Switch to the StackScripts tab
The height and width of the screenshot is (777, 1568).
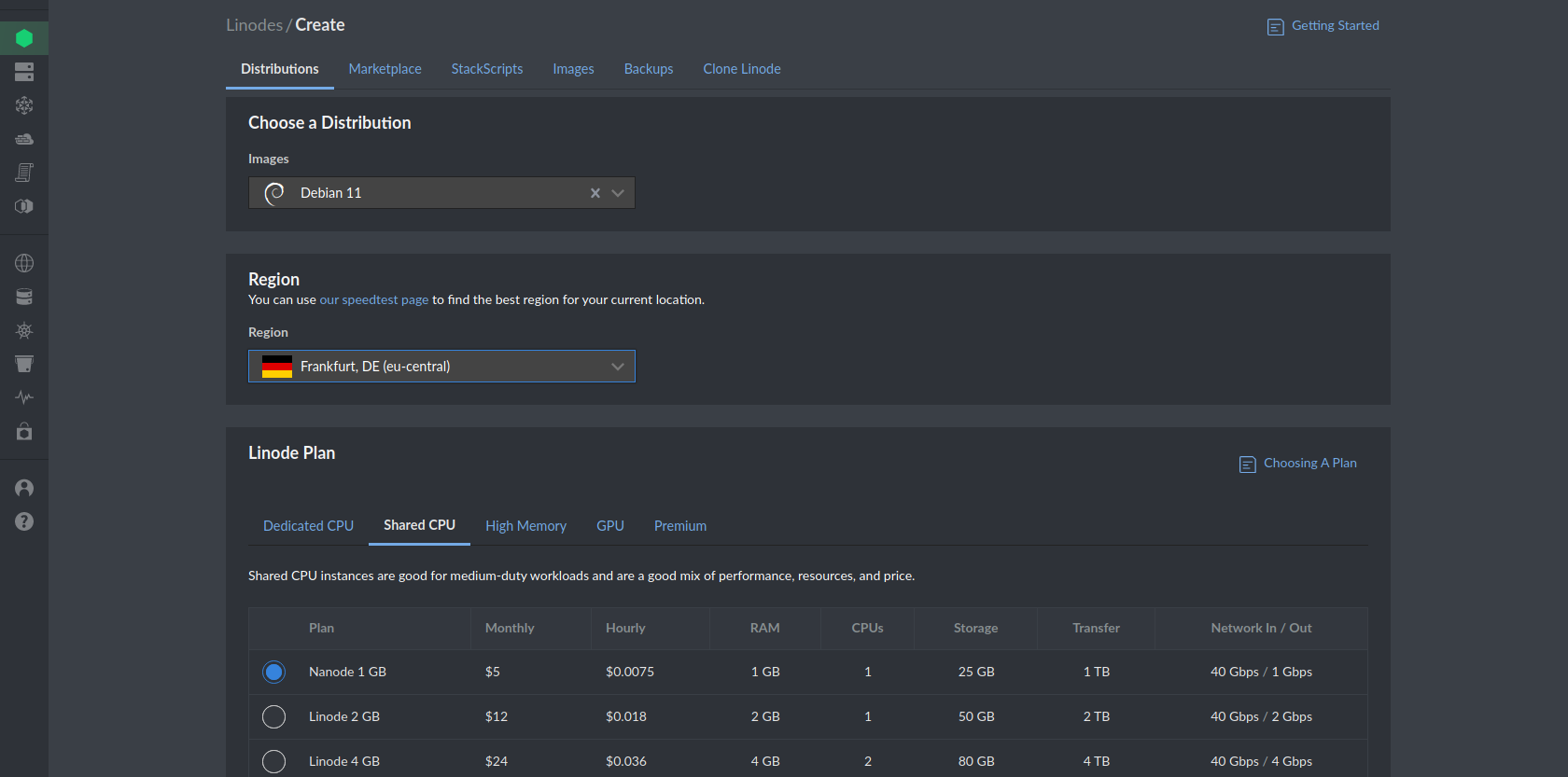click(487, 69)
